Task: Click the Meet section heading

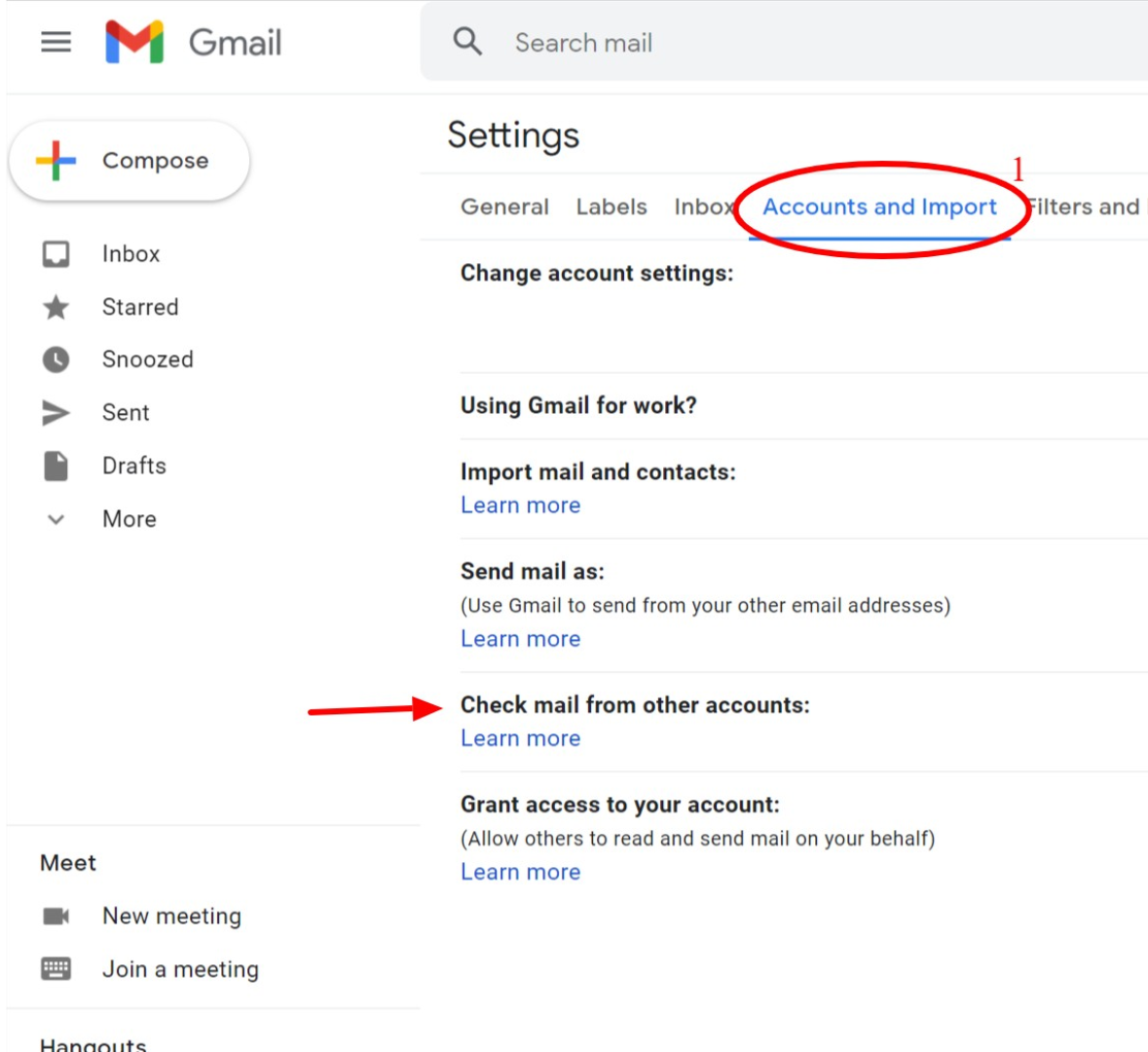Action: pyautogui.click(x=67, y=863)
